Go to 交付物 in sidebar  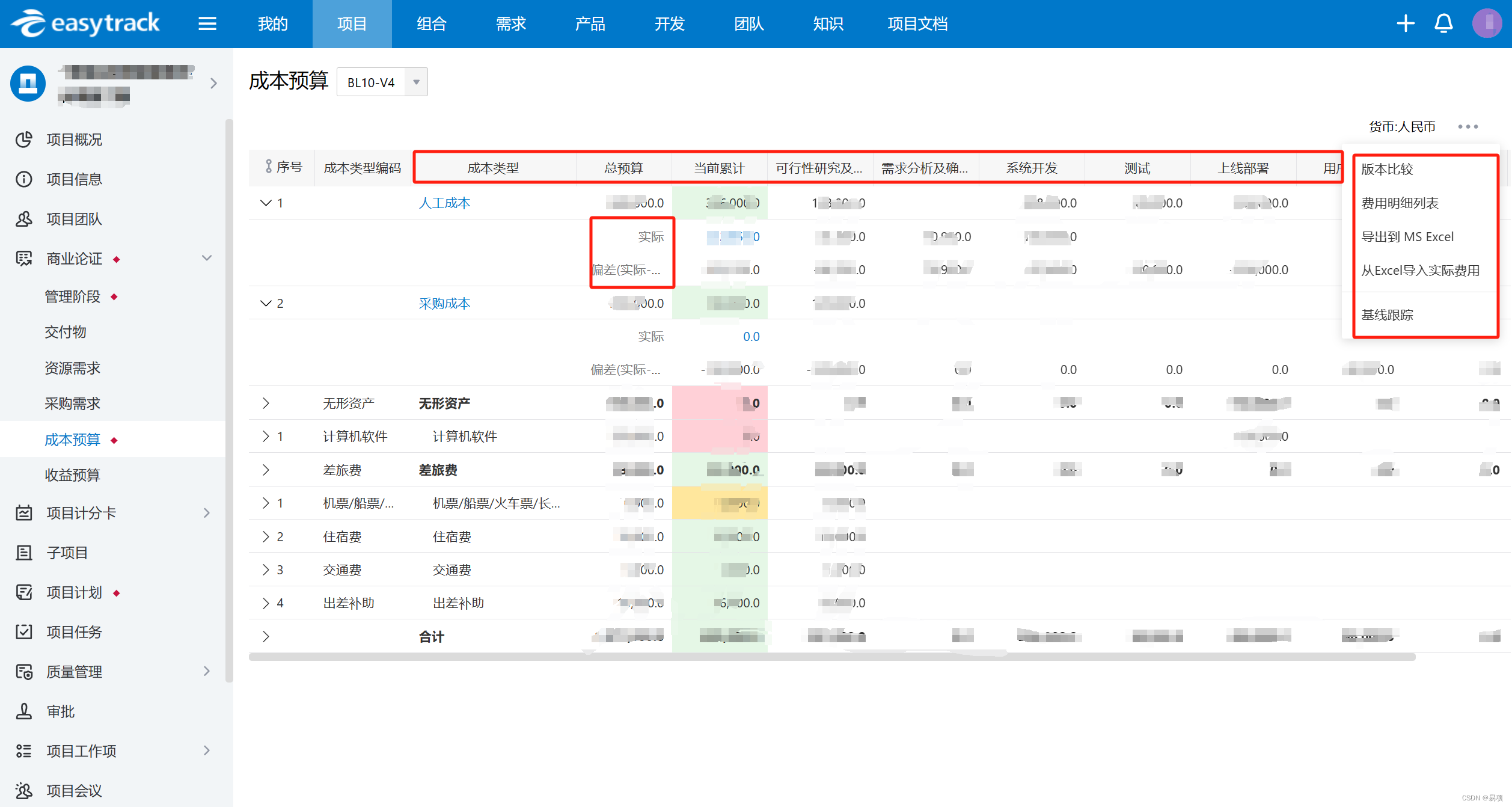coord(66,332)
